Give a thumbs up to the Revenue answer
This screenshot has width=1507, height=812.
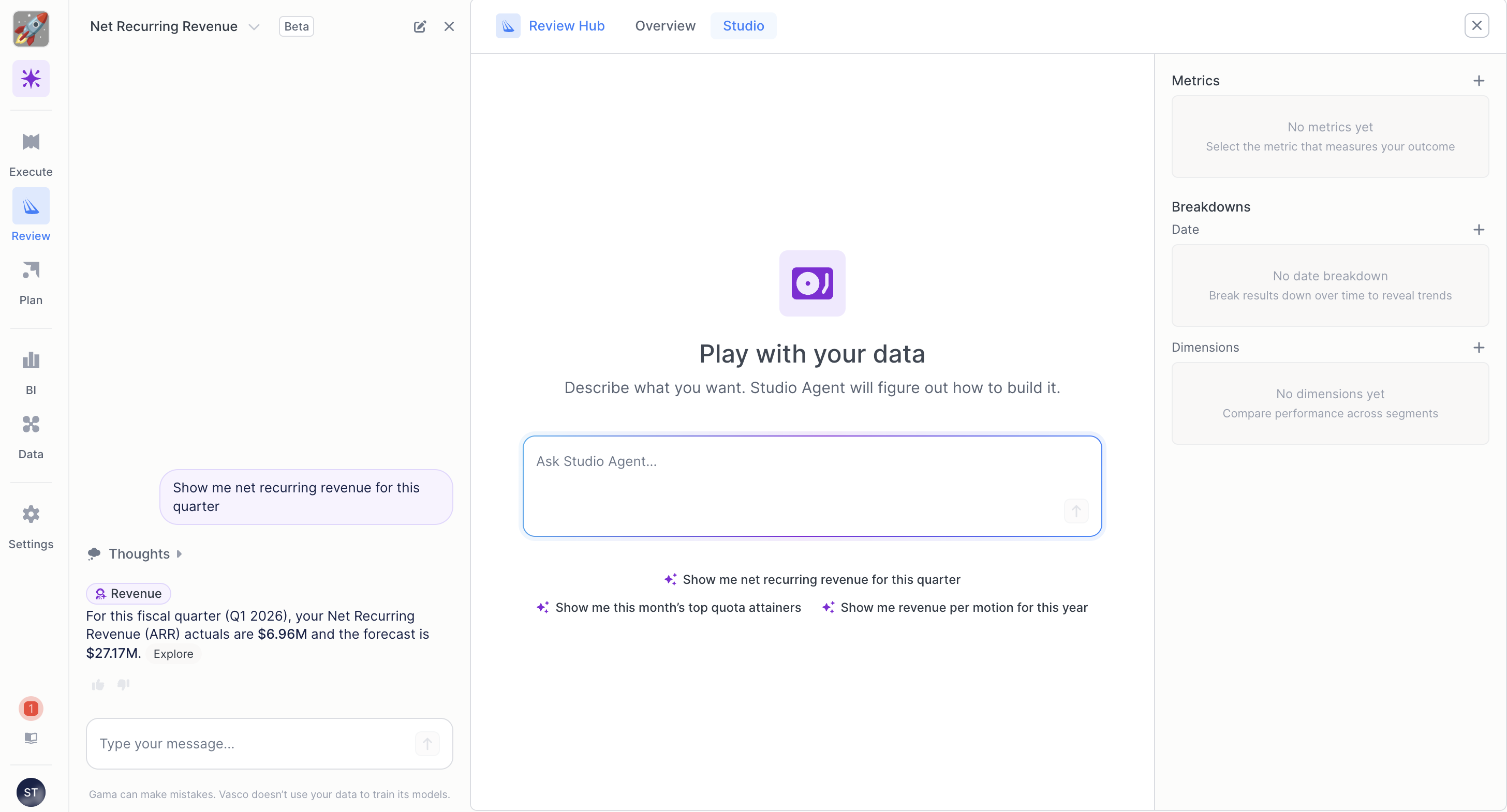(98, 685)
